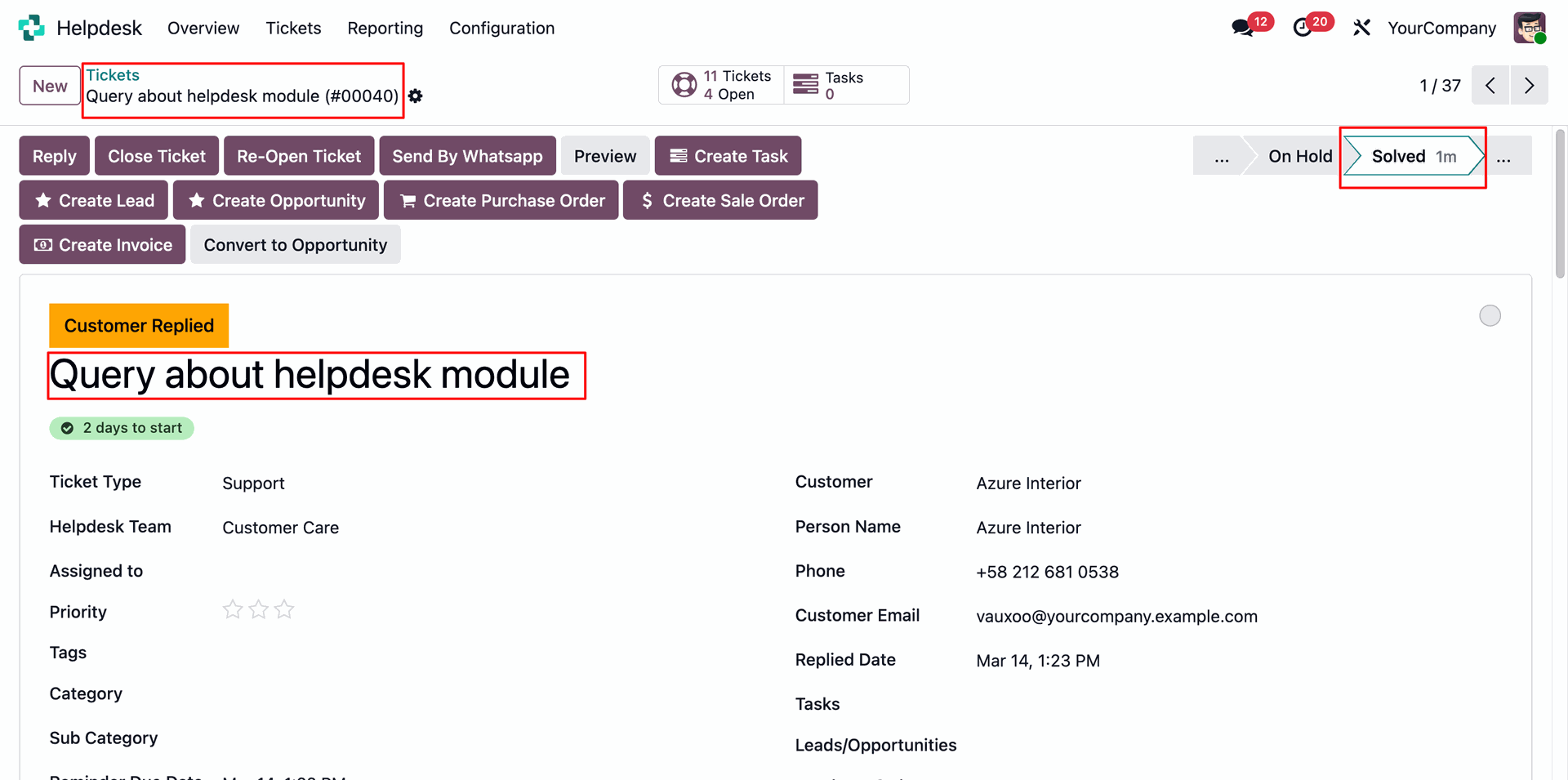This screenshot has width=1568, height=780.
Task: Open the Reporting menu
Action: [x=385, y=28]
